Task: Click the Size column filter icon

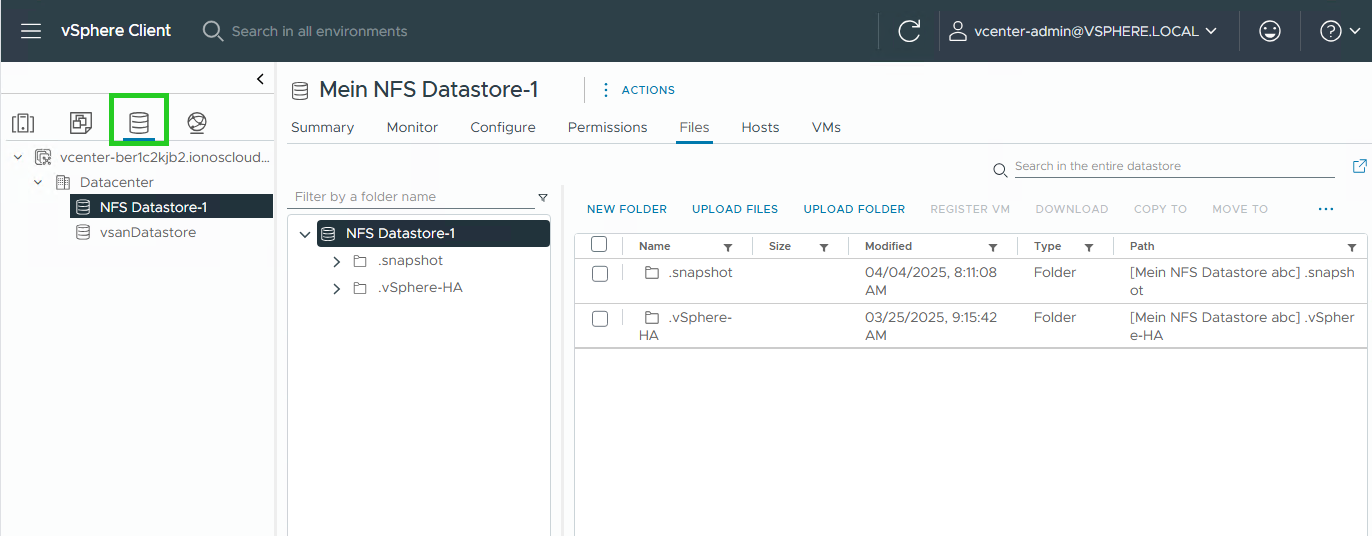Action: click(x=824, y=247)
